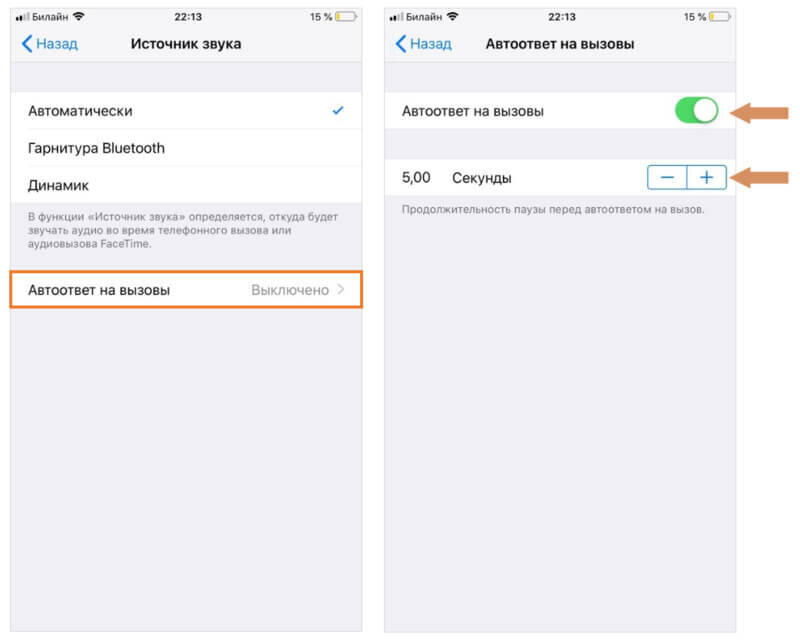The image size is (800, 644).
Task: Click the Выключено status value
Action: 290,290
